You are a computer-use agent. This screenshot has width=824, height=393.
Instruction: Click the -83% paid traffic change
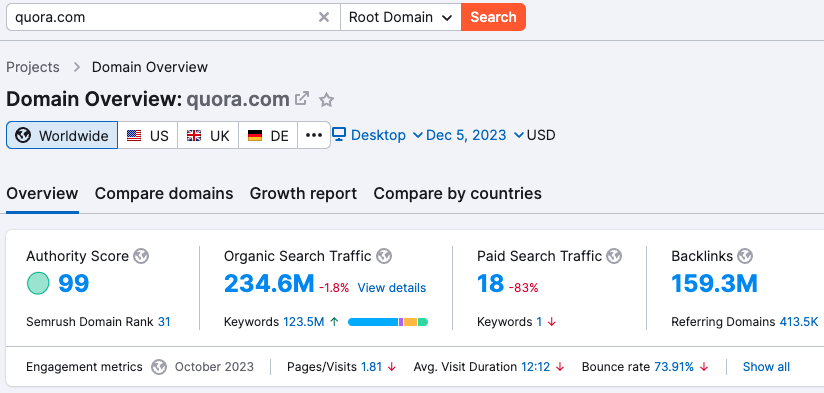pyautogui.click(x=523, y=288)
